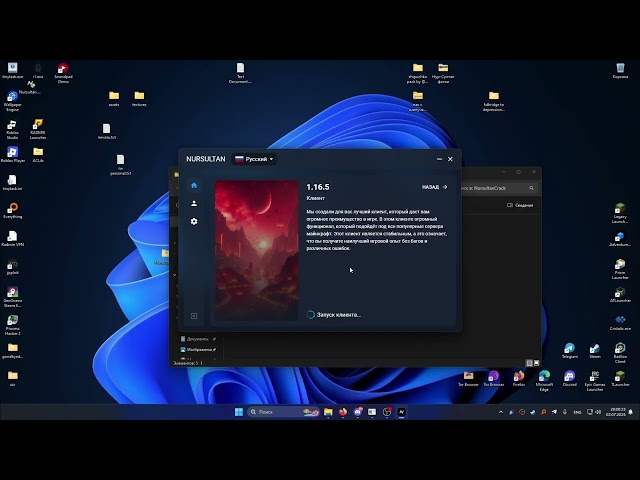The width and height of the screenshot is (640, 480).
Task: Minimize the Nursultan launcher window
Action: (x=439, y=159)
